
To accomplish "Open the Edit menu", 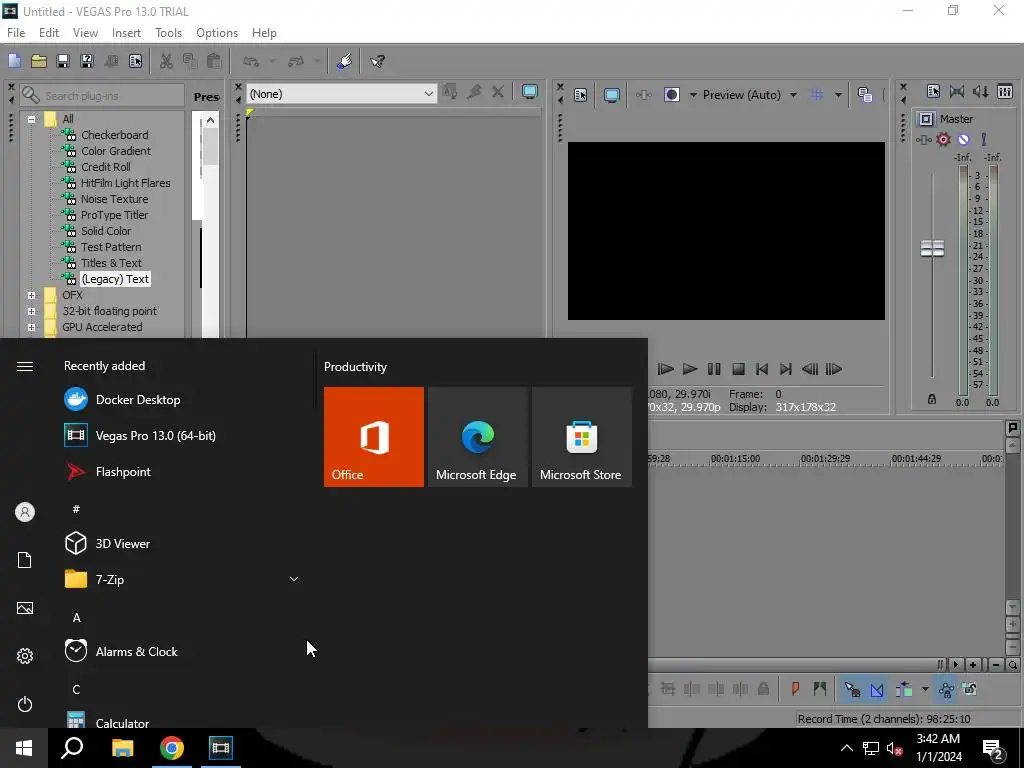I will (x=49, y=33).
